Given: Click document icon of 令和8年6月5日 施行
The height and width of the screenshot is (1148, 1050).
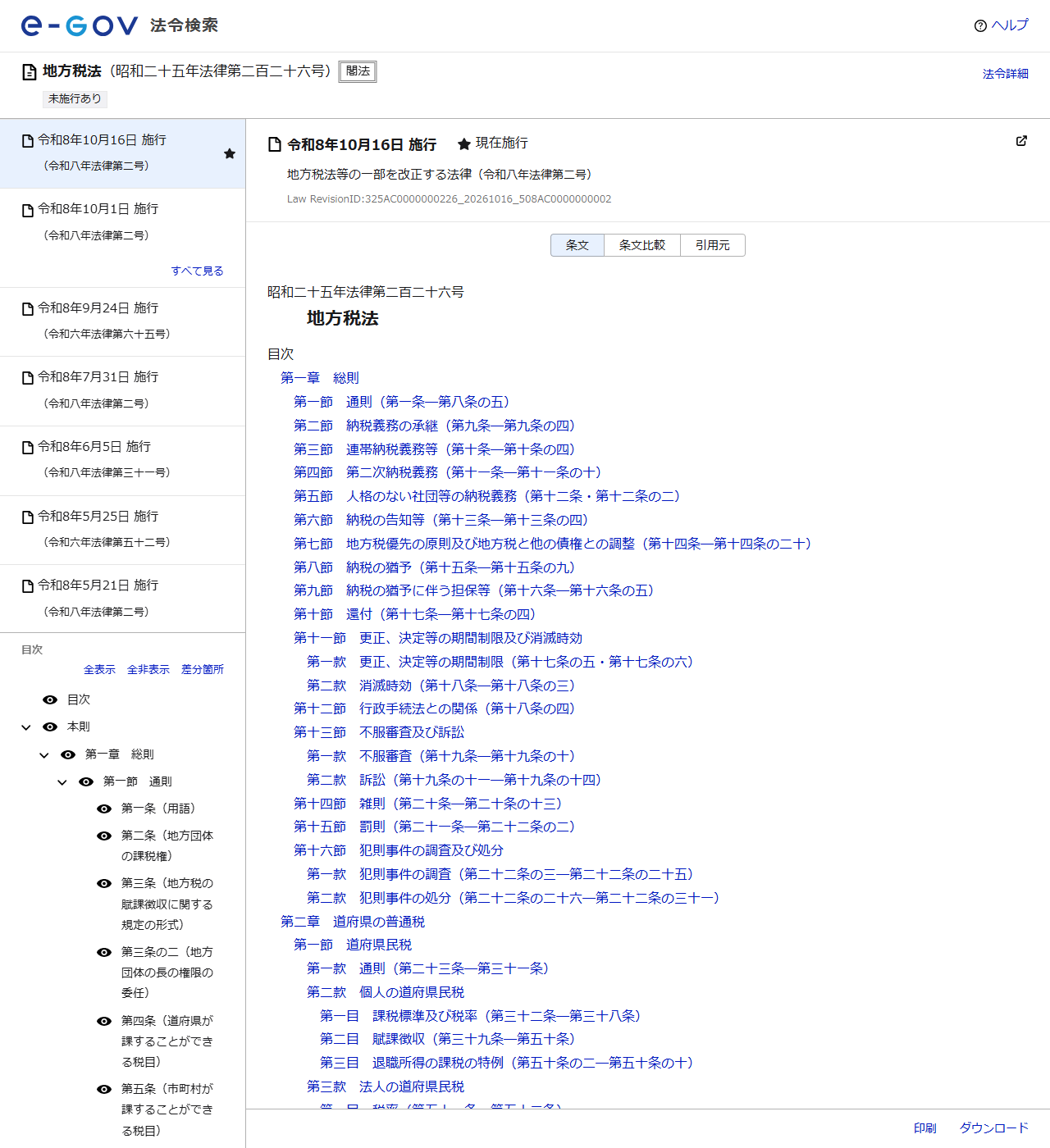Looking at the screenshot, I should 28,448.
